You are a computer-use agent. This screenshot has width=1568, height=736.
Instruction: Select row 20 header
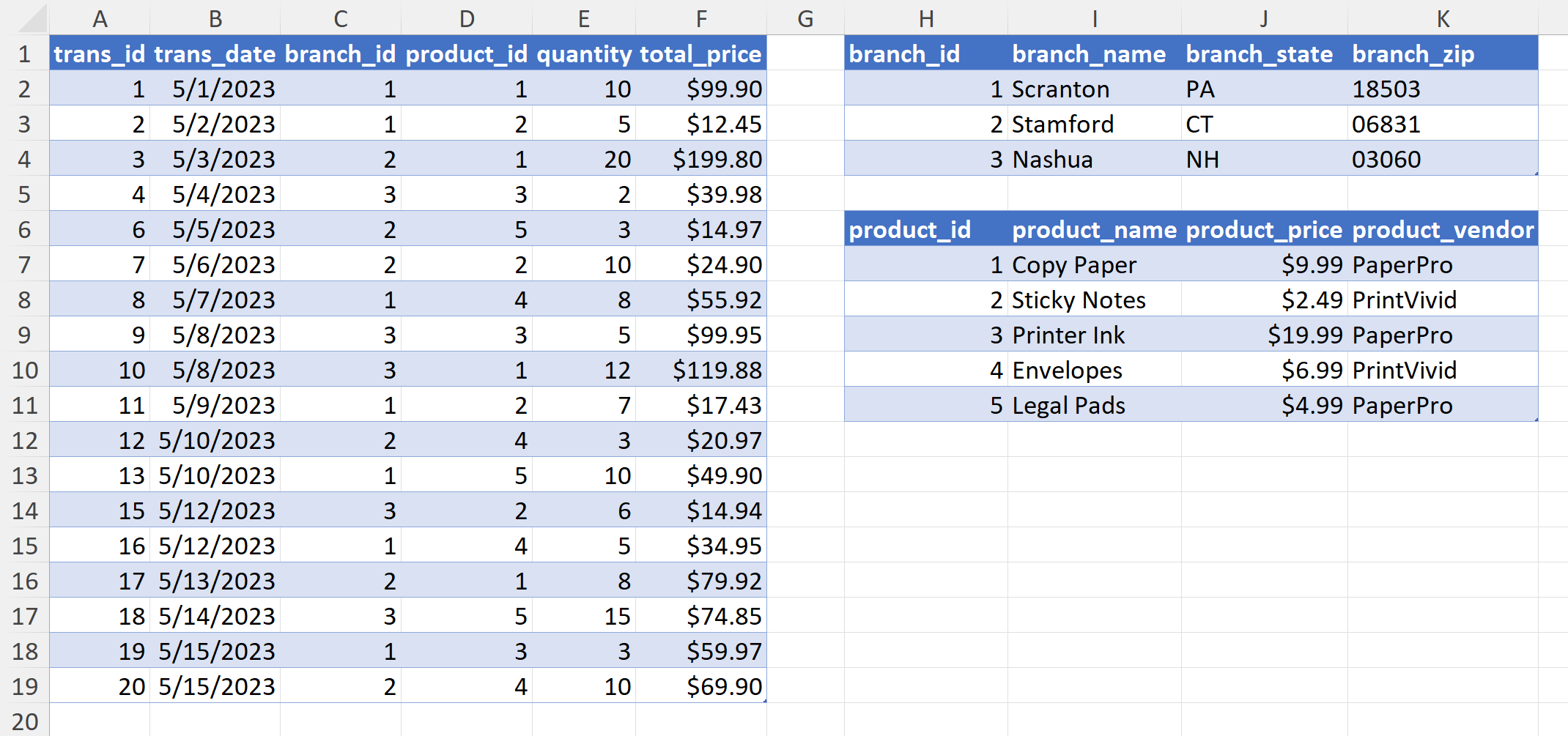click(x=24, y=722)
